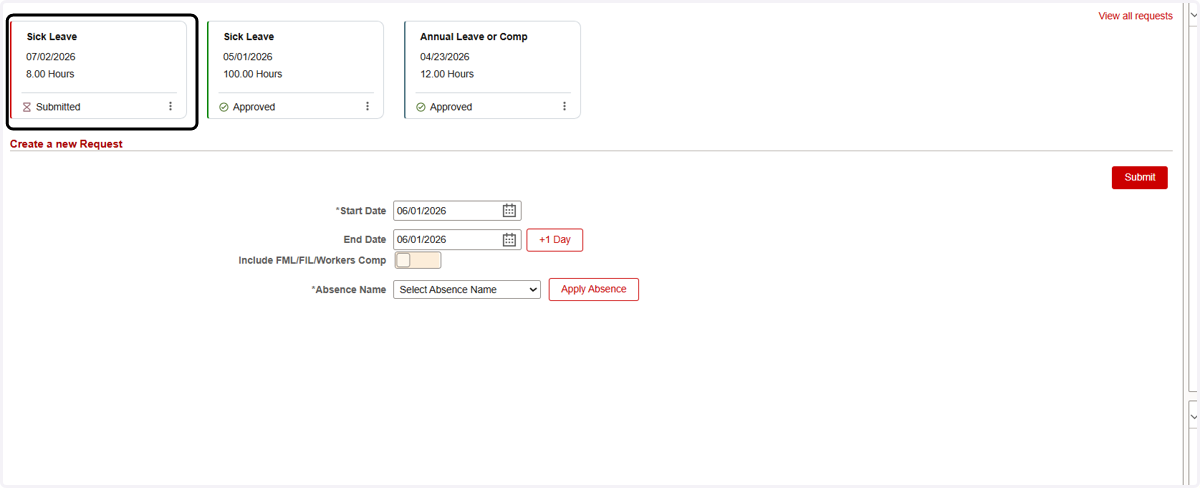Click the scroll up arrow at top right

coord(1194,17)
